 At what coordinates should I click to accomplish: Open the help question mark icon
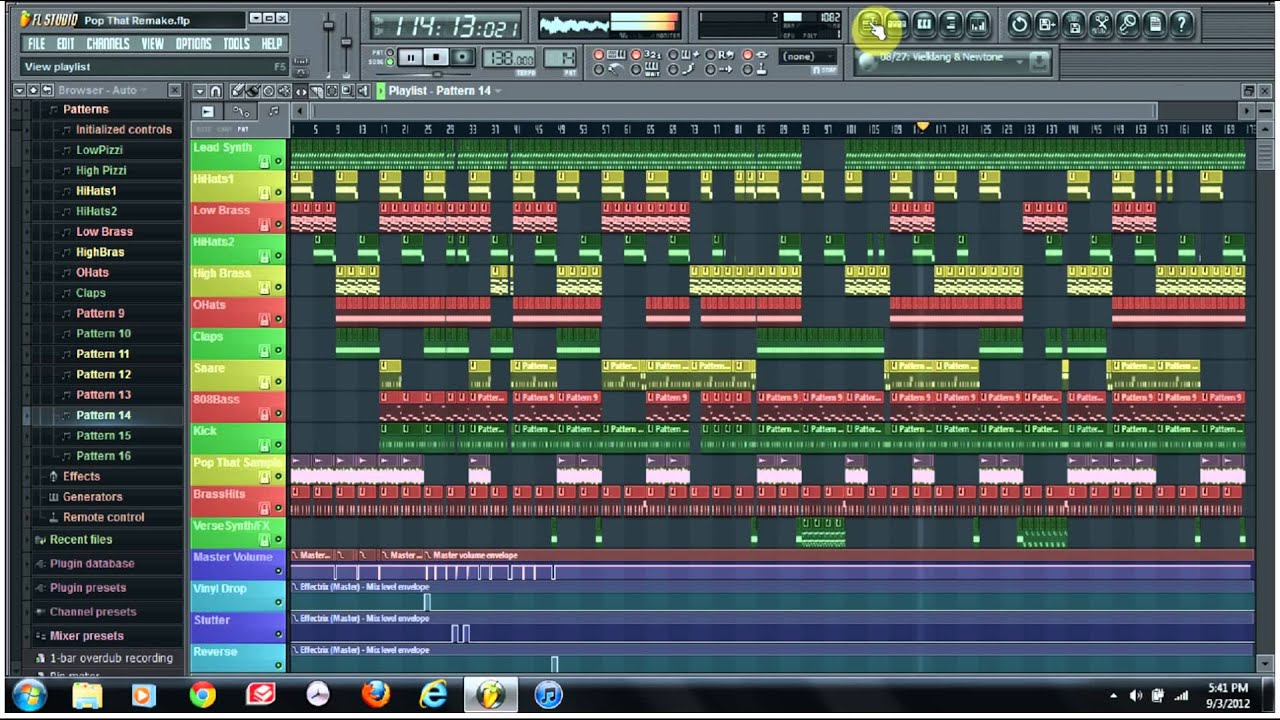(x=1181, y=23)
